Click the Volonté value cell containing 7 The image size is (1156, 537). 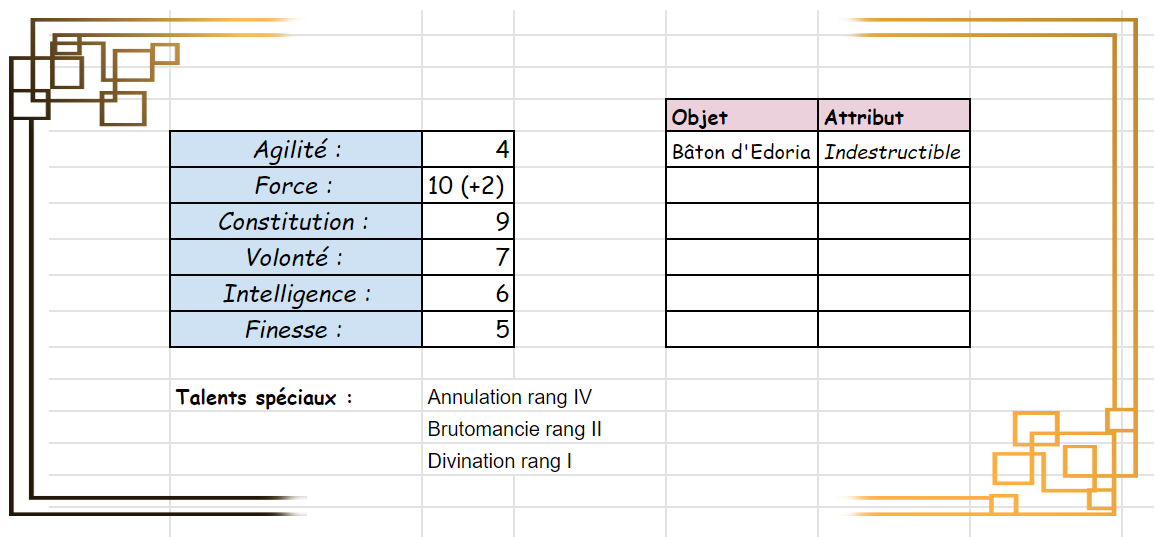468,258
